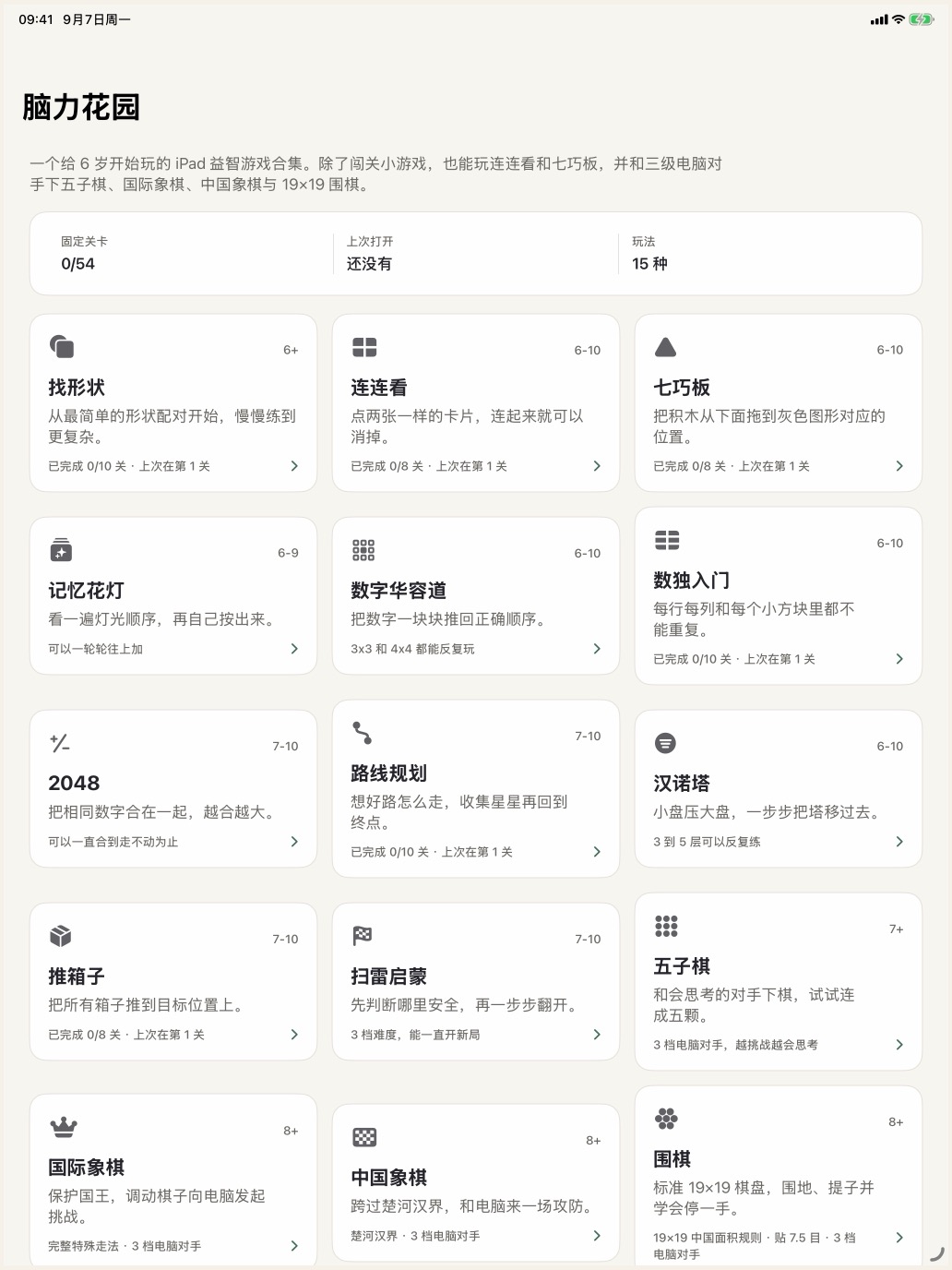Viewport: 952px width, 1270px height.
Task: Open 2048 via its chevron
Action: [294, 842]
